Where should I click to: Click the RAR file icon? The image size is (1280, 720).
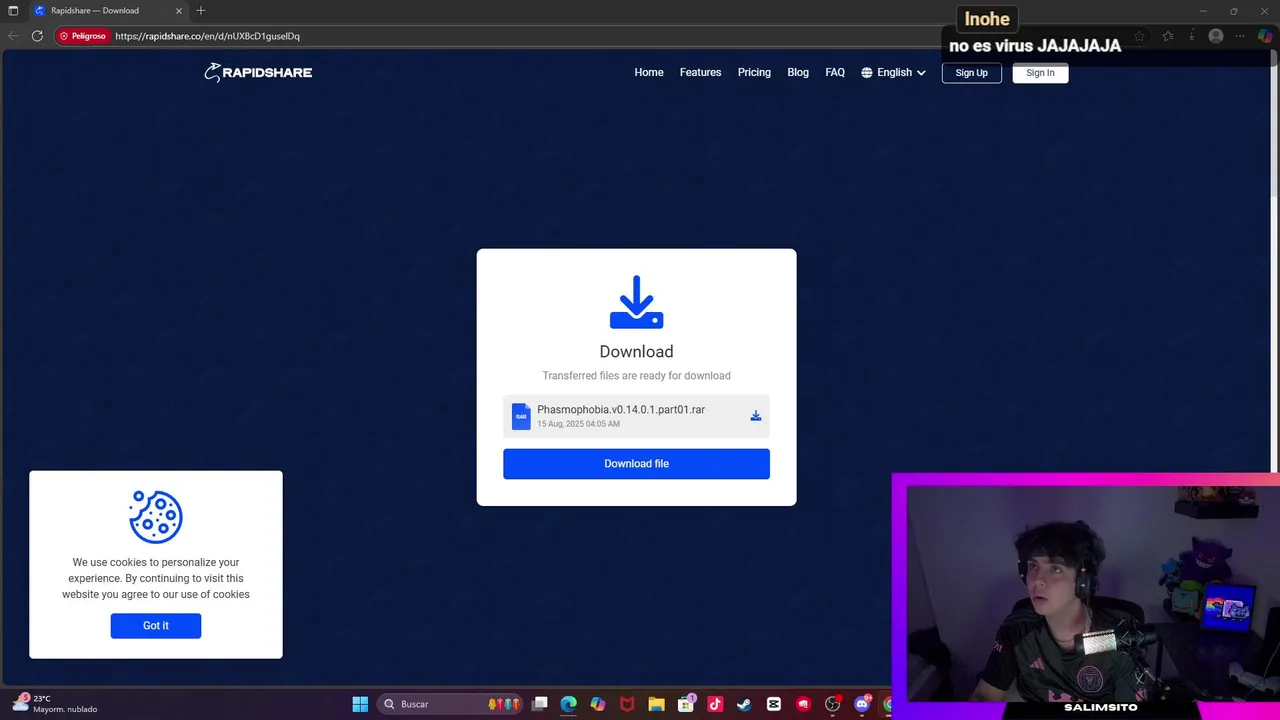521,416
